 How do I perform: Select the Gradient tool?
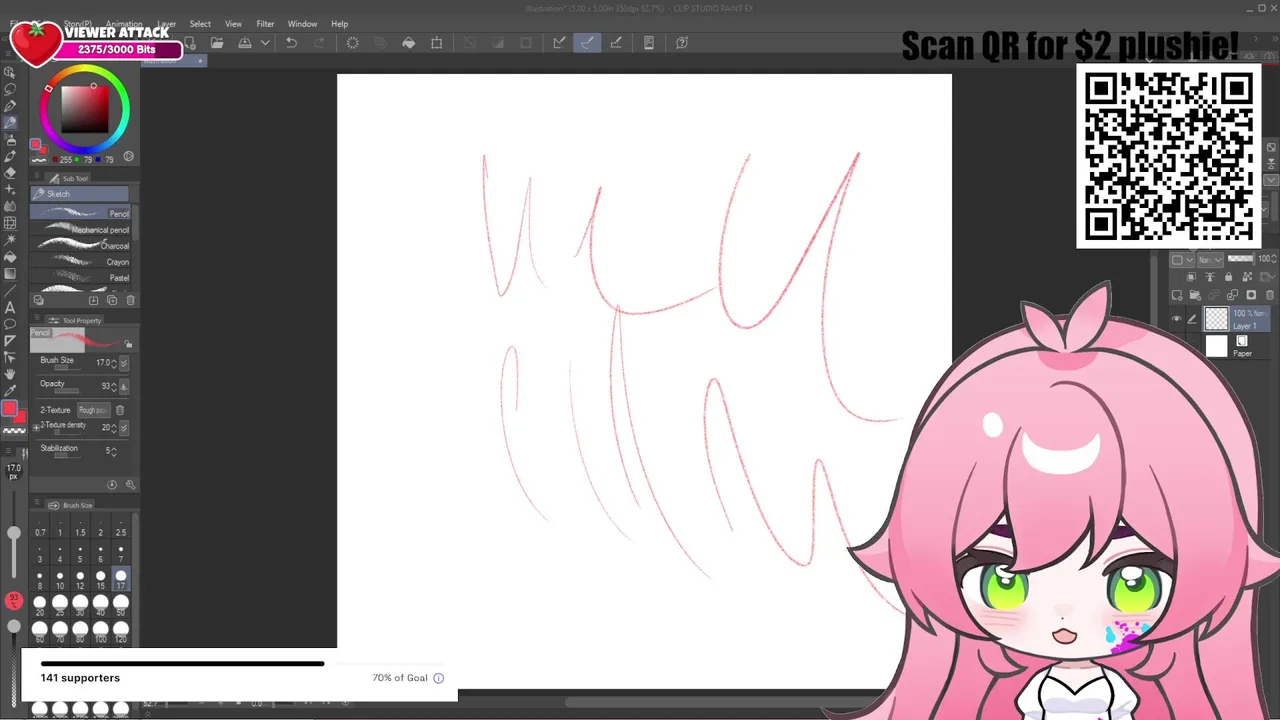[x=10, y=273]
